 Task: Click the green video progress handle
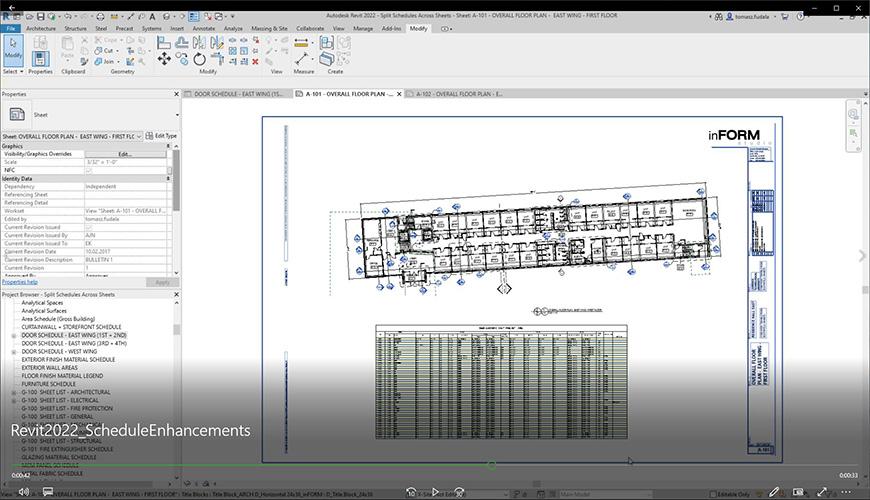tap(492, 465)
